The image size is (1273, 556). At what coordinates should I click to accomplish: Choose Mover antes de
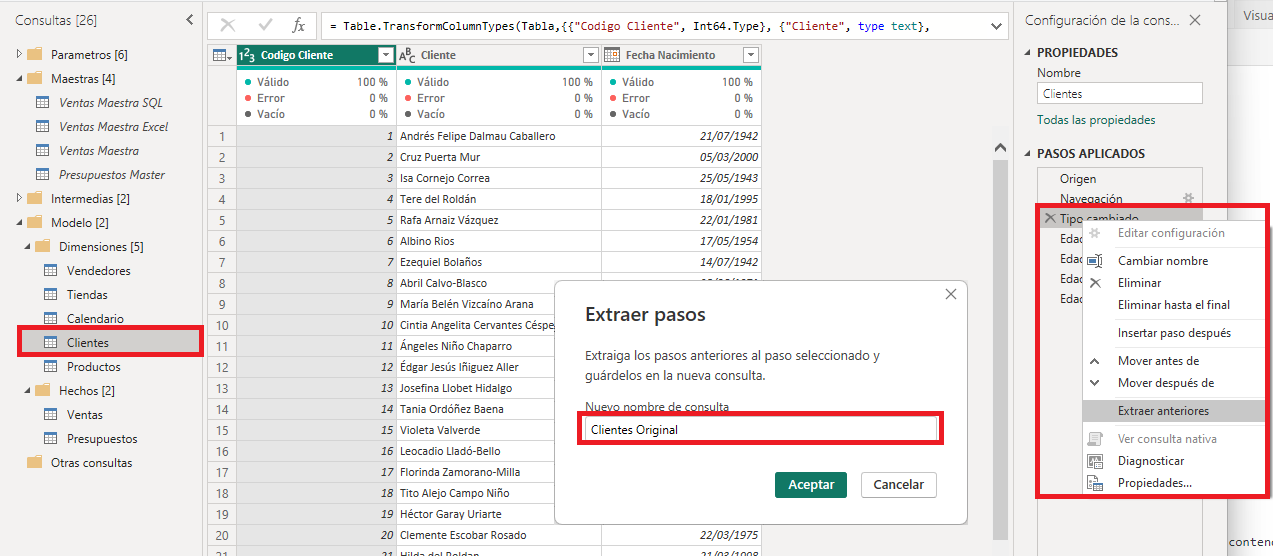(x=1158, y=361)
